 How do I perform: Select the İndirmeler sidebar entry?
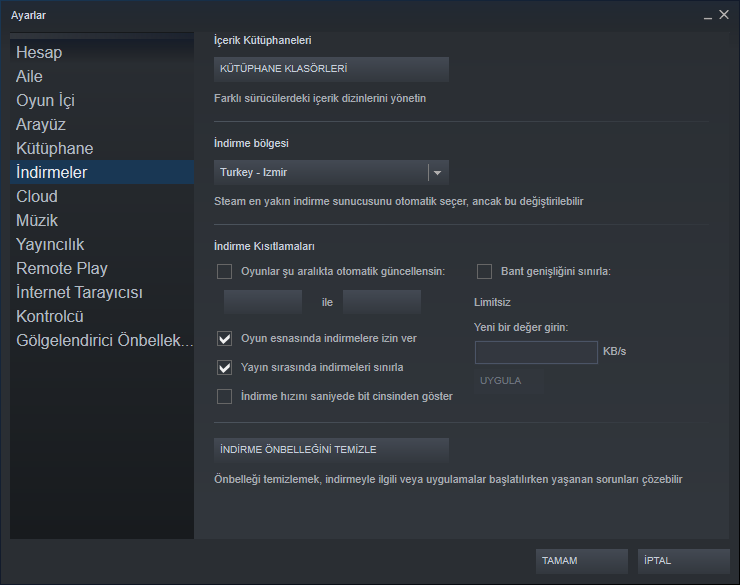pyautogui.click(x=102, y=172)
